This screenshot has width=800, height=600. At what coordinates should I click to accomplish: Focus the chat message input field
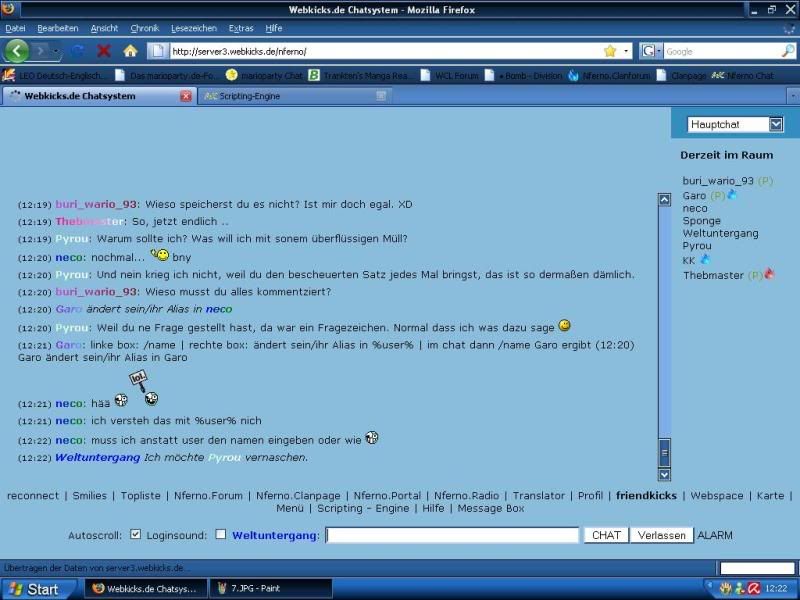click(x=452, y=535)
